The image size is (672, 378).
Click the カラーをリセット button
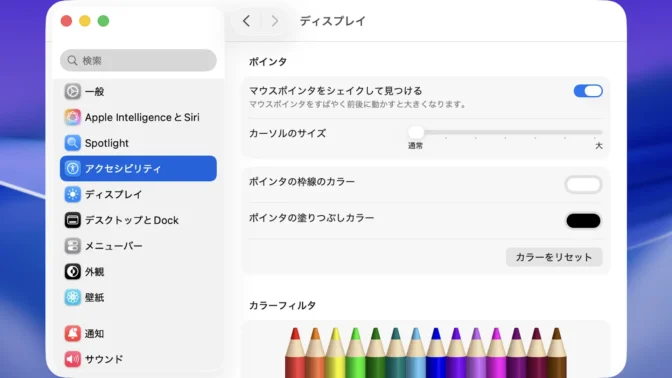pos(554,257)
